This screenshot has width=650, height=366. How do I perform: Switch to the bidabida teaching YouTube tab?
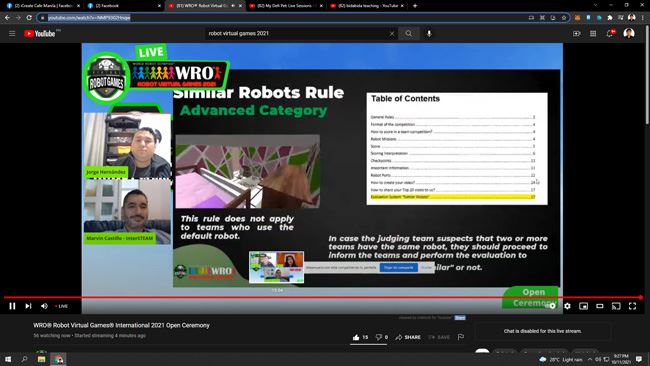point(366,6)
